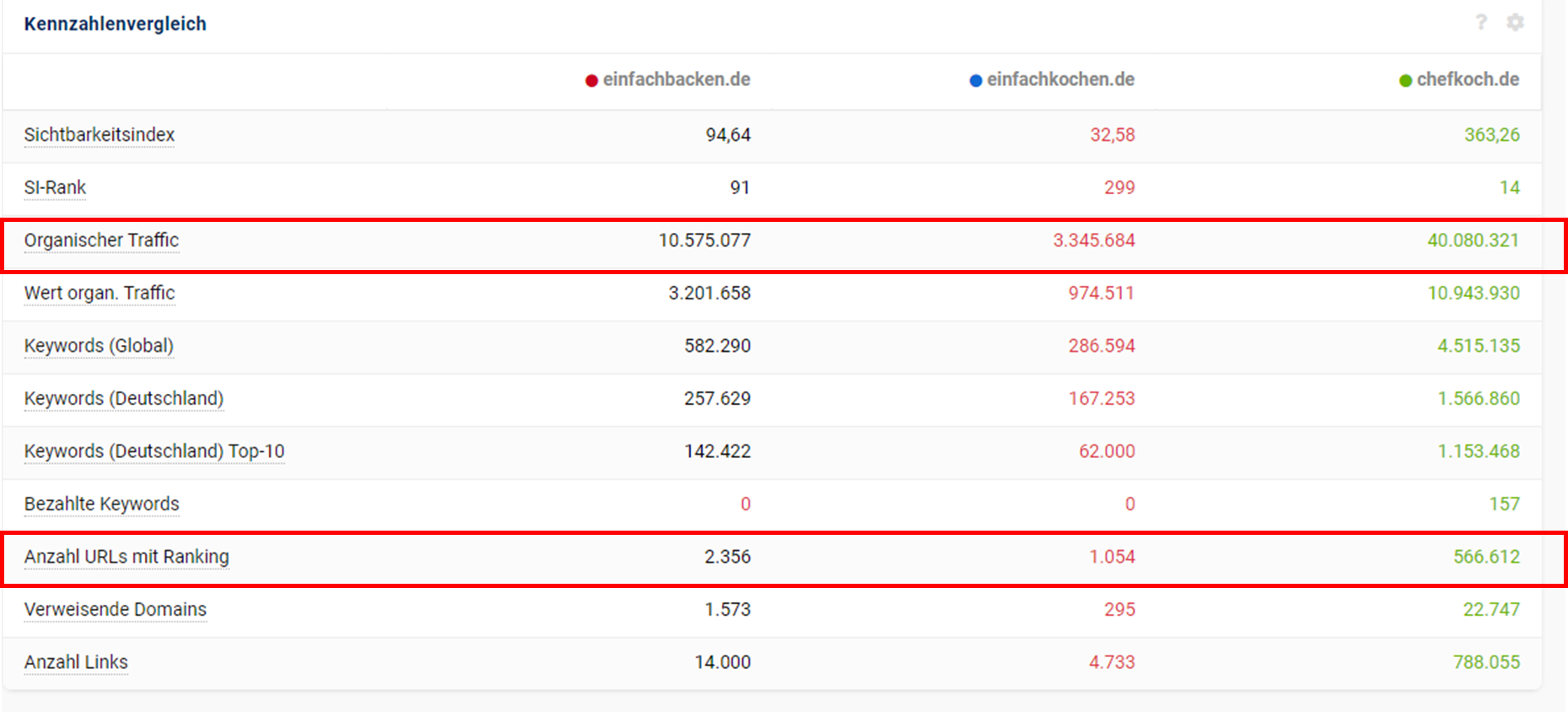This screenshot has height=712, width=1568.
Task: Click the Anzahl Links label
Action: [x=76, y=662]
